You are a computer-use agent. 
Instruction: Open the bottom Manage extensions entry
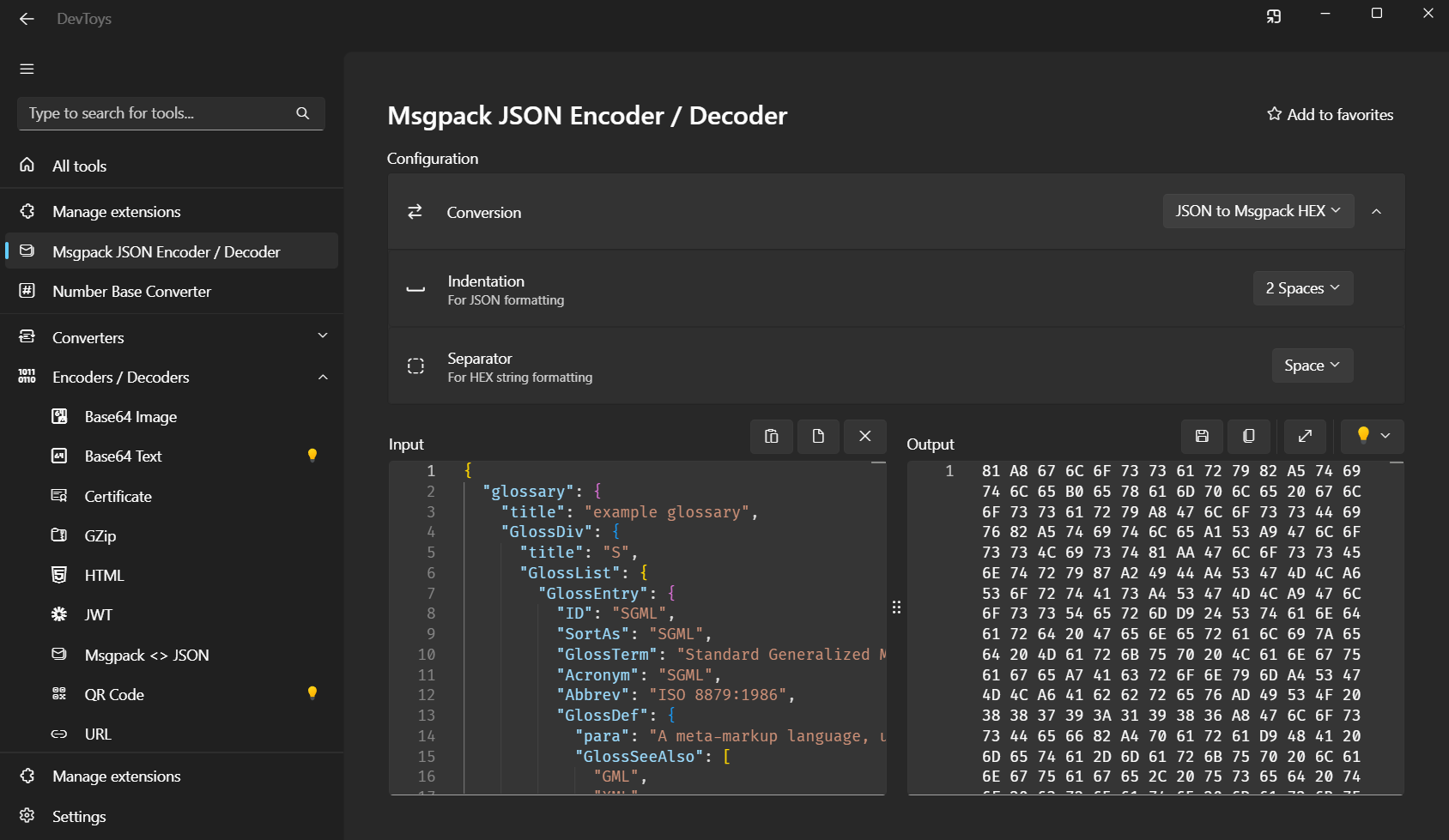(x=172, y=776)
